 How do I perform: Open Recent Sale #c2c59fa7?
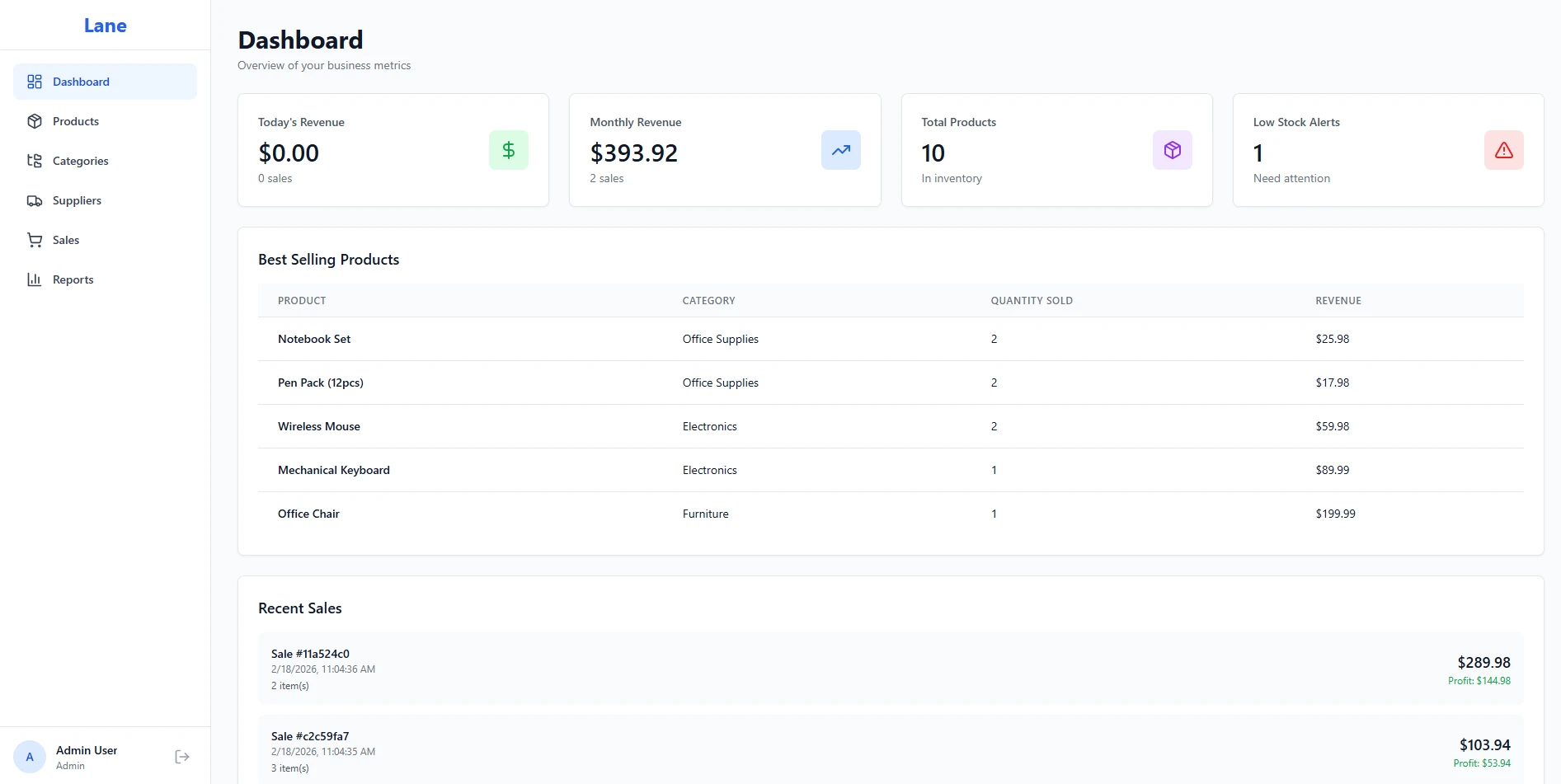coord(890,749)
